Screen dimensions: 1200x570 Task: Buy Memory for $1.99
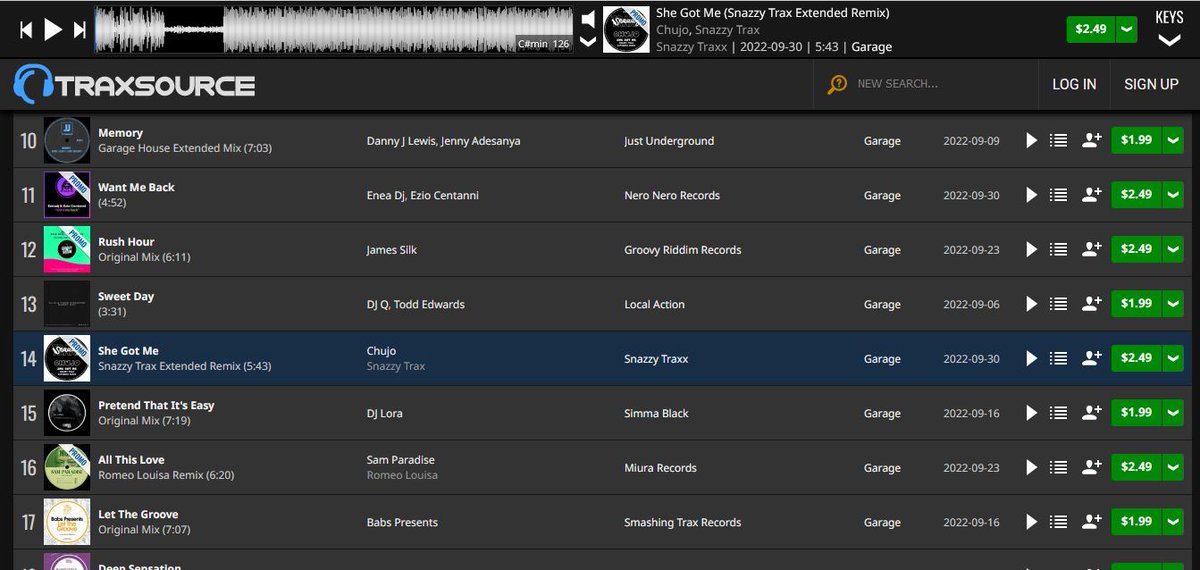coord(1136,141)
